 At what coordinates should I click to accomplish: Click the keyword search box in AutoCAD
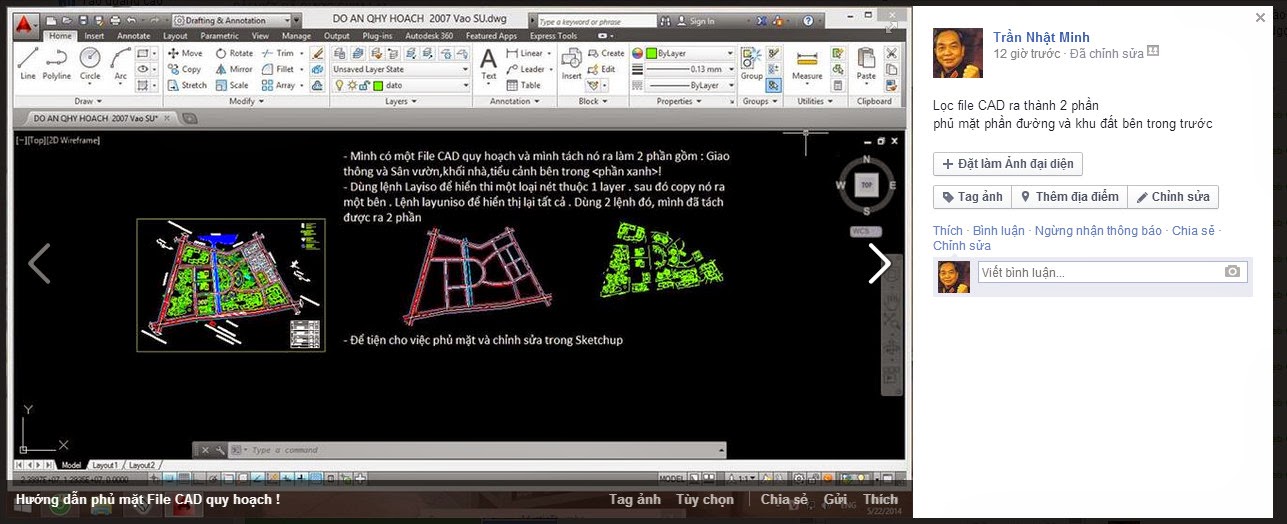pos(598,20)
